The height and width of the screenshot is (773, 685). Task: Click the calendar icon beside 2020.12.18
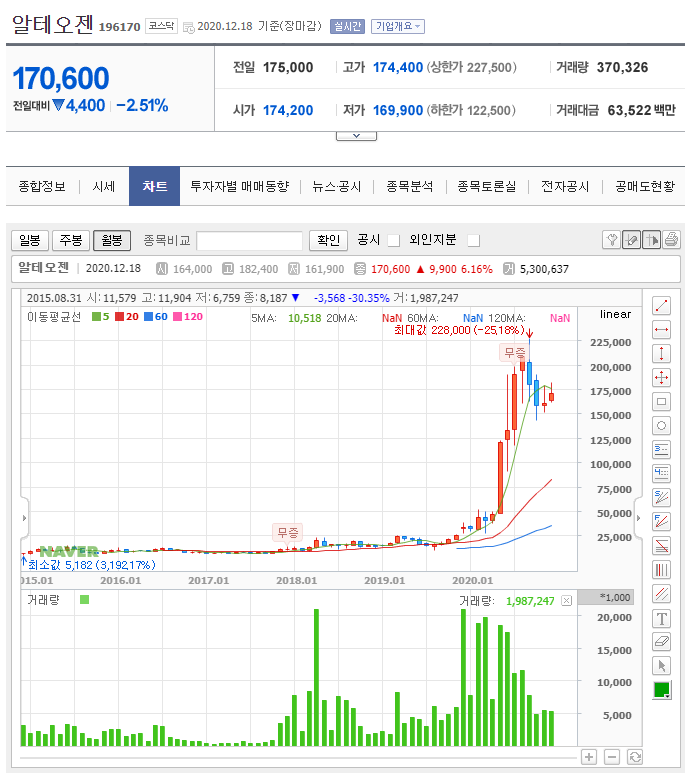188,28
